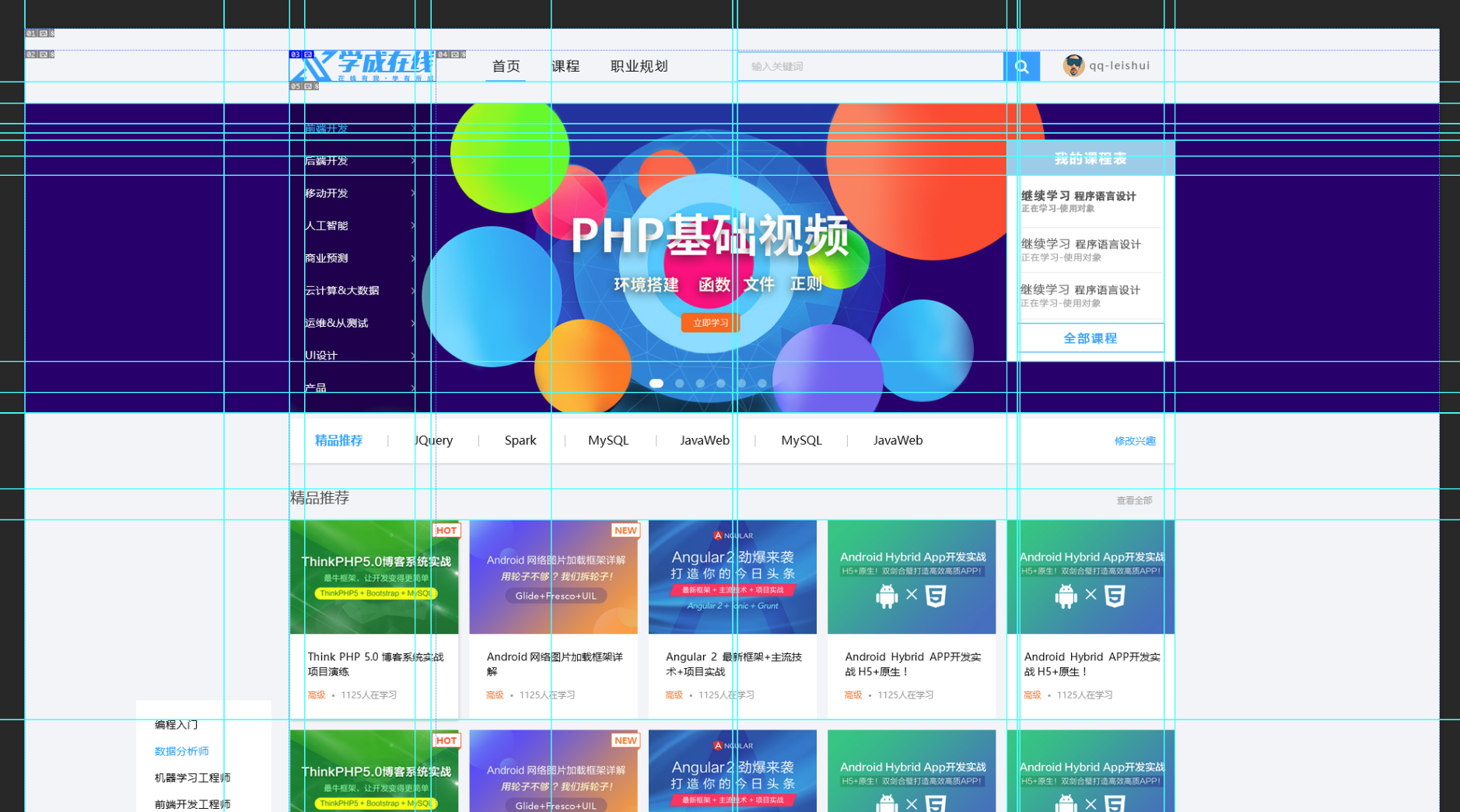Open the 全部课程 link in my schedule
The width and height of the screenshot is (1460, 812).
coord(1090,338)
